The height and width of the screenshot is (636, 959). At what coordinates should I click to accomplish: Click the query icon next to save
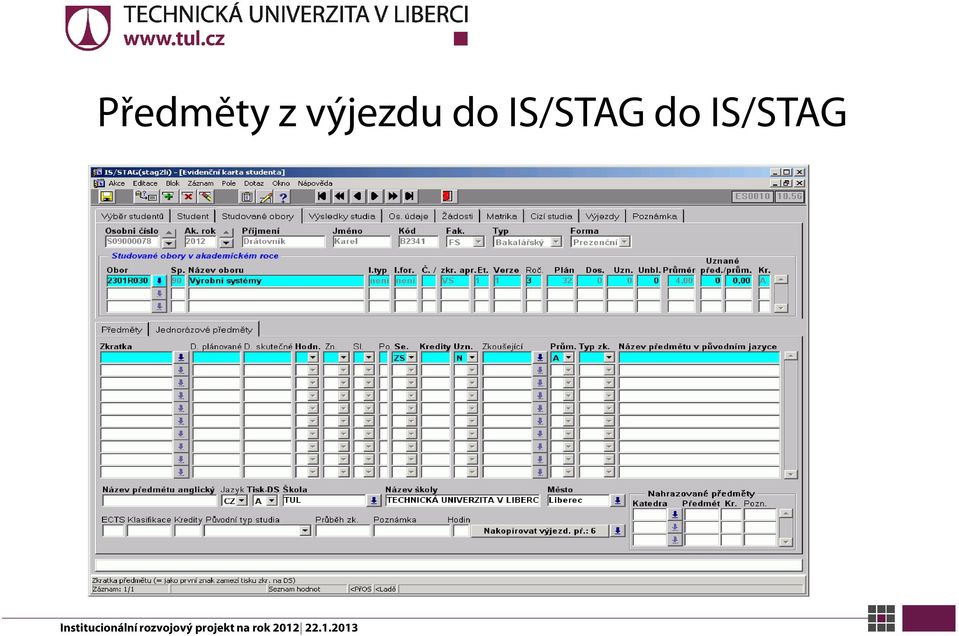point(146,196)
